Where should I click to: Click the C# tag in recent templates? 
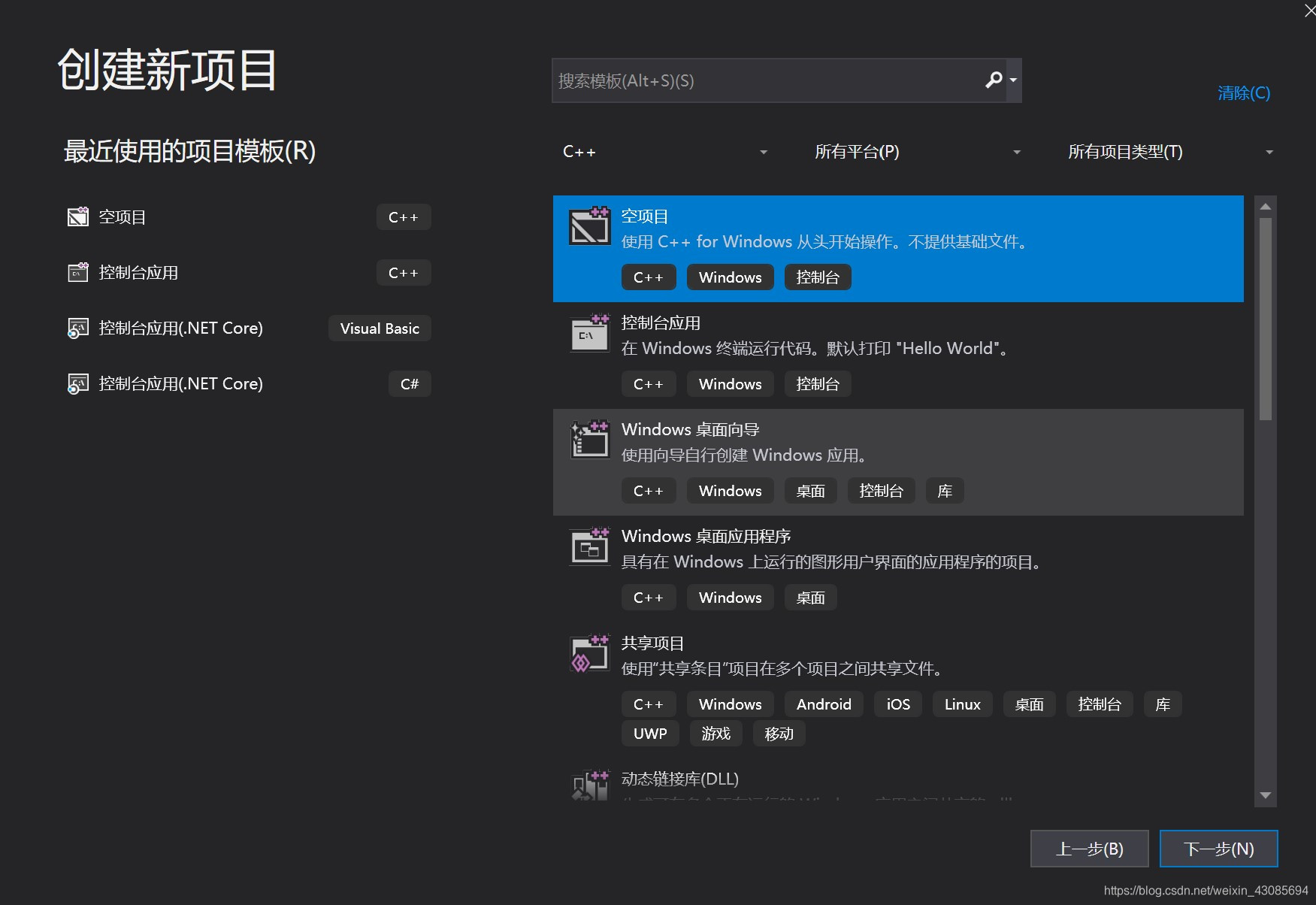410,384
